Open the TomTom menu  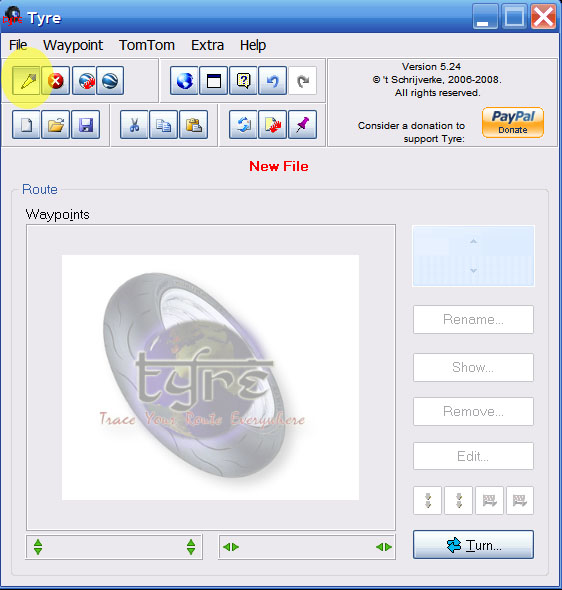[x=147, y=45]
